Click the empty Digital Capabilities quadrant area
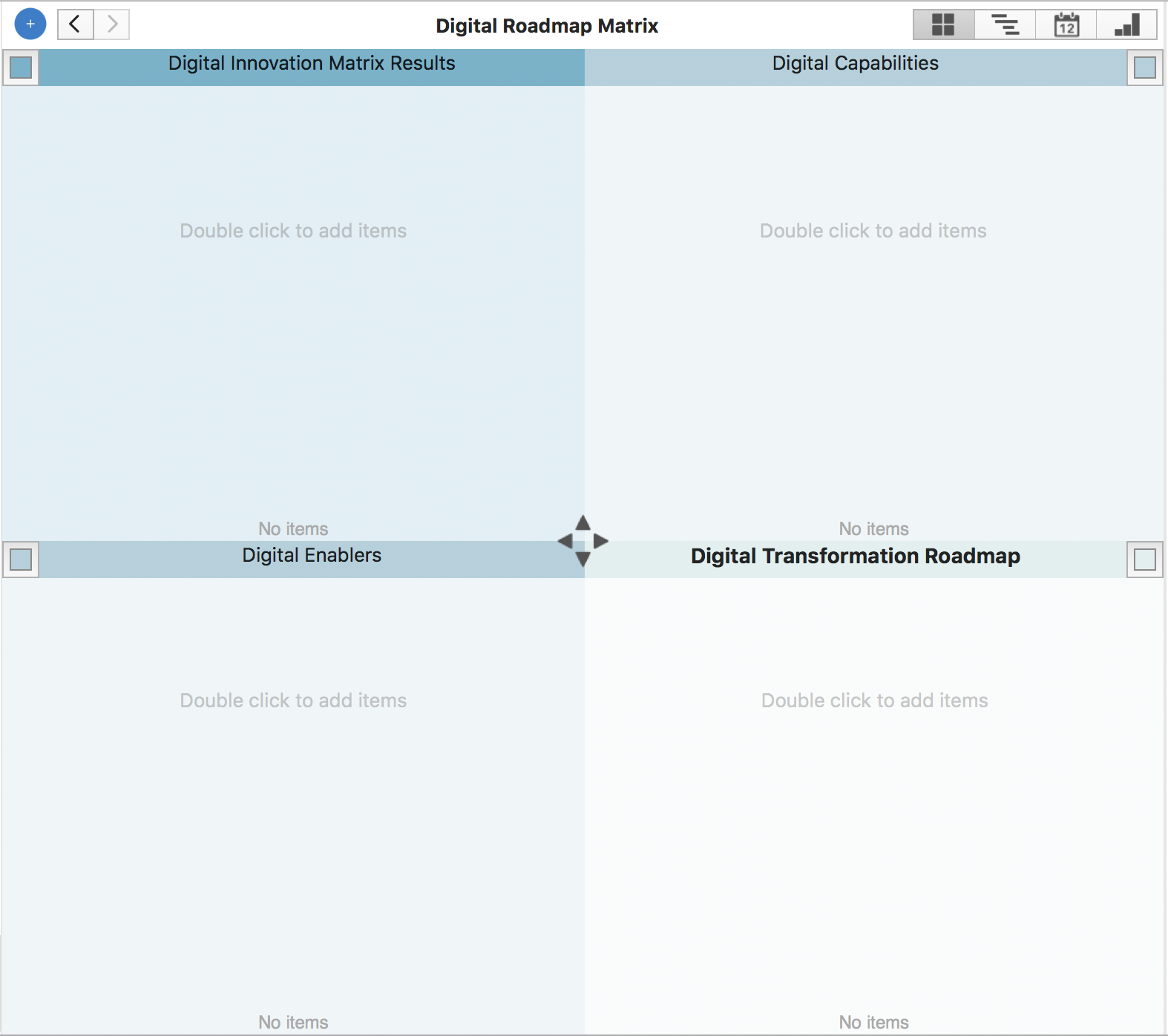1168x1036 pixels. [873, 334]
